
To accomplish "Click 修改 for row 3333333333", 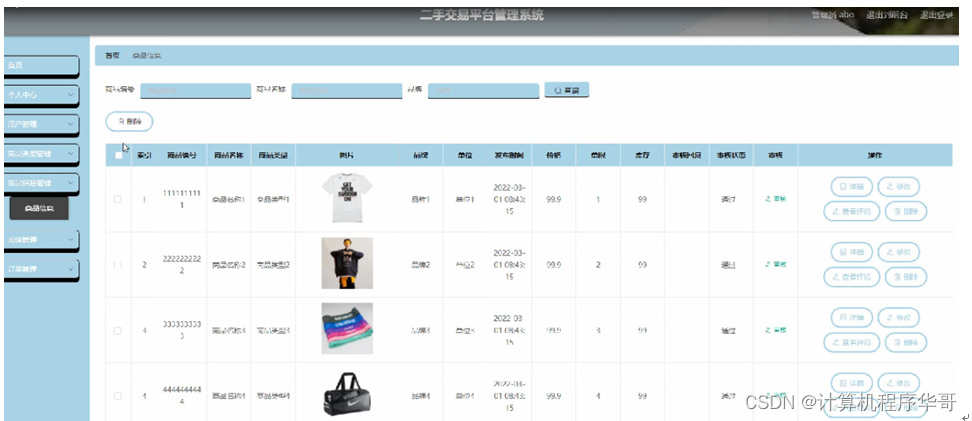I will (x=899, y=317).
